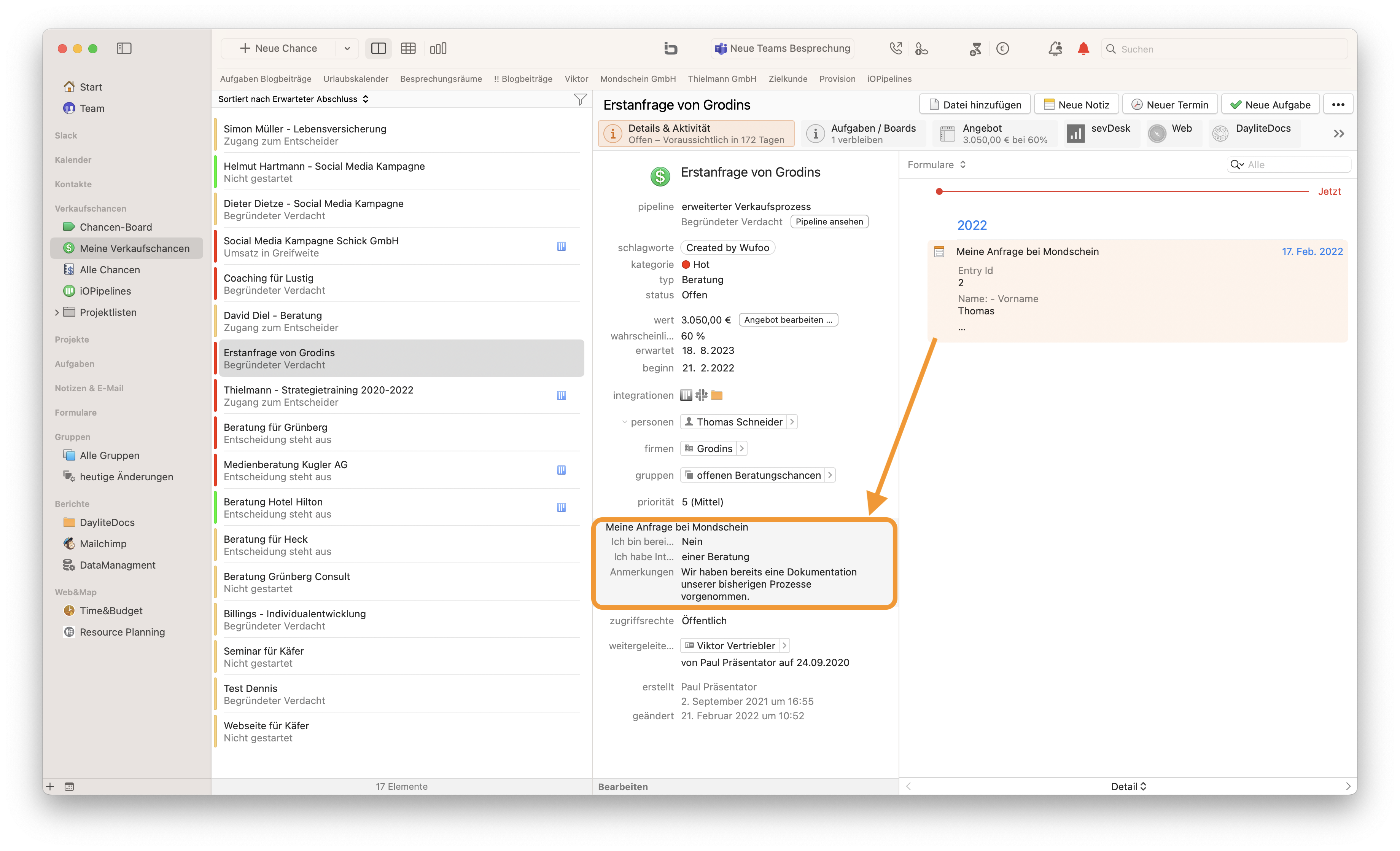Focus the Suchen search field

(1225, 49)
